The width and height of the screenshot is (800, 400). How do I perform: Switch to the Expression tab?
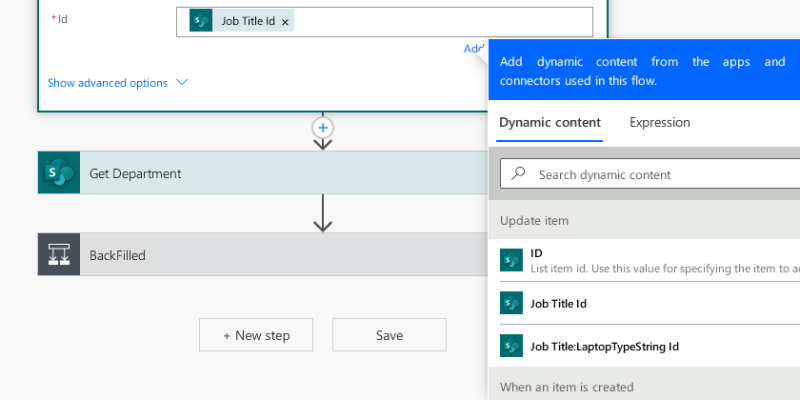(x=659, y=122)
